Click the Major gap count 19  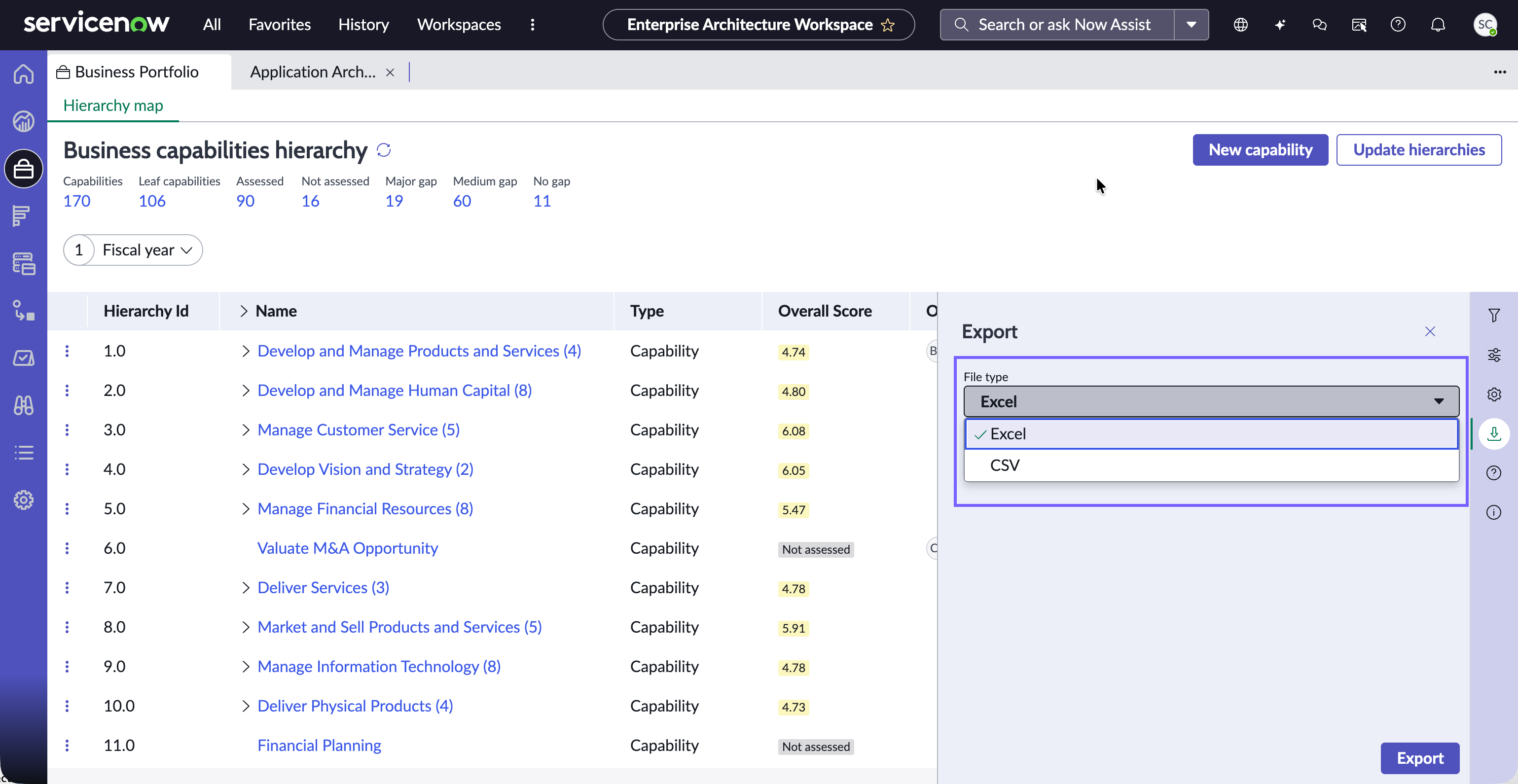394,202
